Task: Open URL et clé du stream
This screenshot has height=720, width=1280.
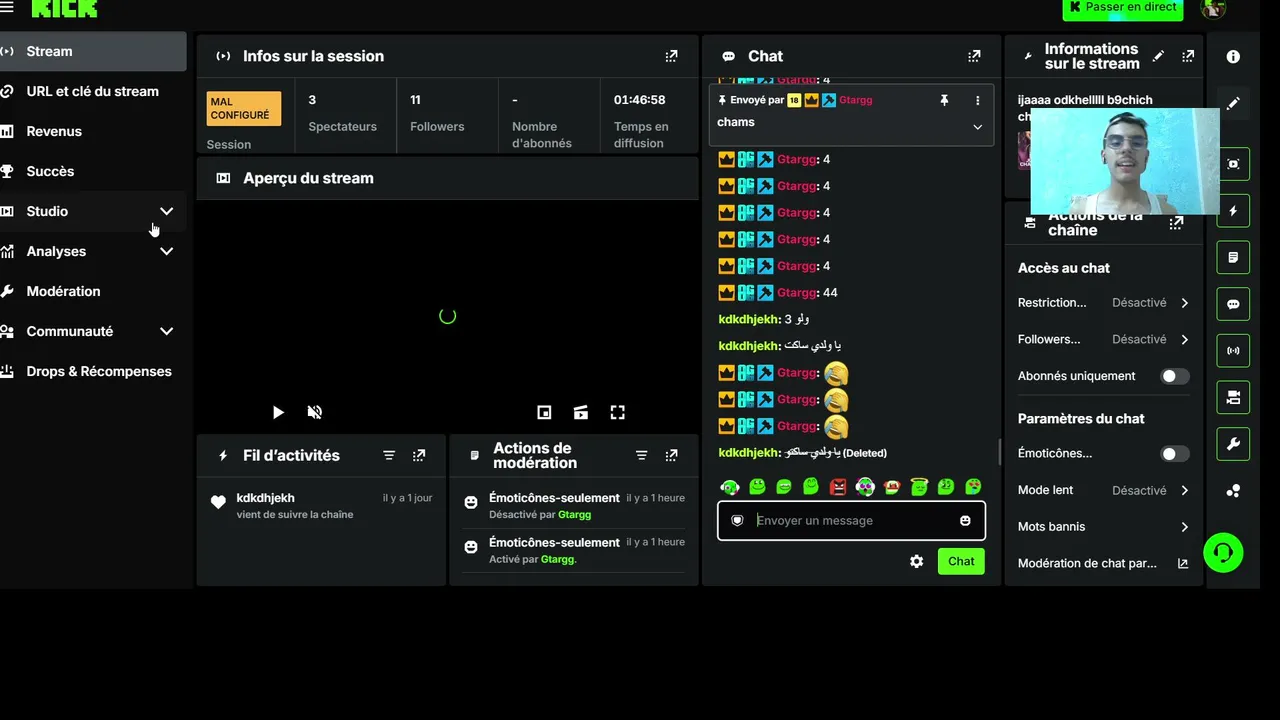Action: [93, 91]
